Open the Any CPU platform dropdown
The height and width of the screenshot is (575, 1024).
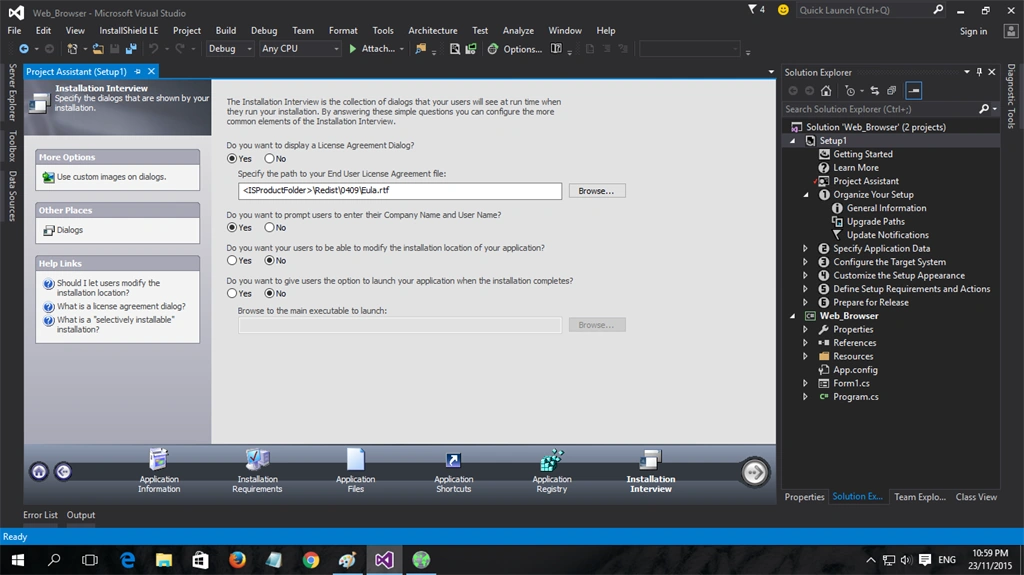300,48
